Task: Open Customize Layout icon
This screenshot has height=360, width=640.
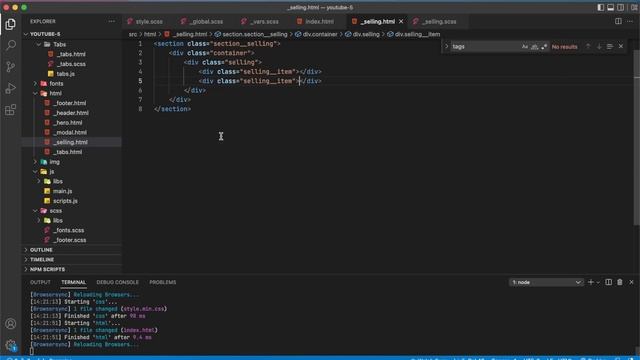Action: 634,7
